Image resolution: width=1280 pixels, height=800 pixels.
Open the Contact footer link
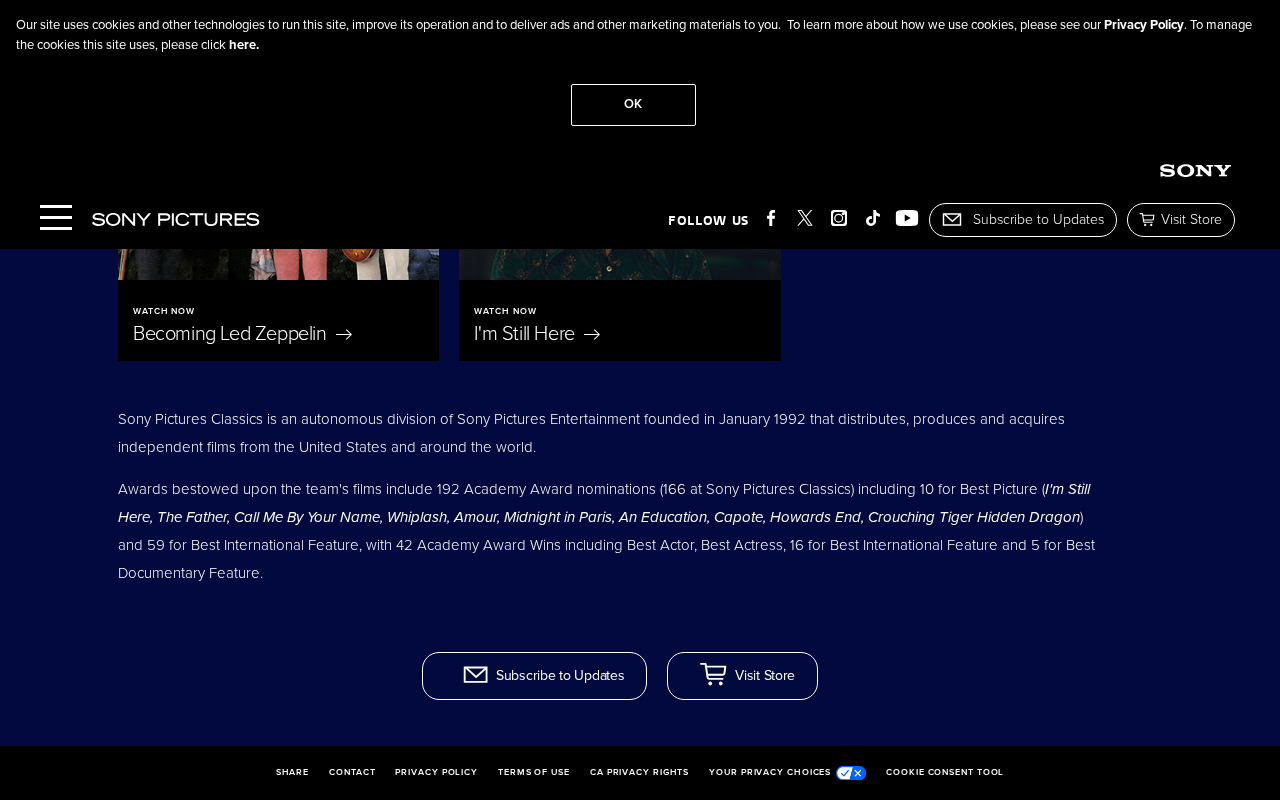tap(352, 773)
